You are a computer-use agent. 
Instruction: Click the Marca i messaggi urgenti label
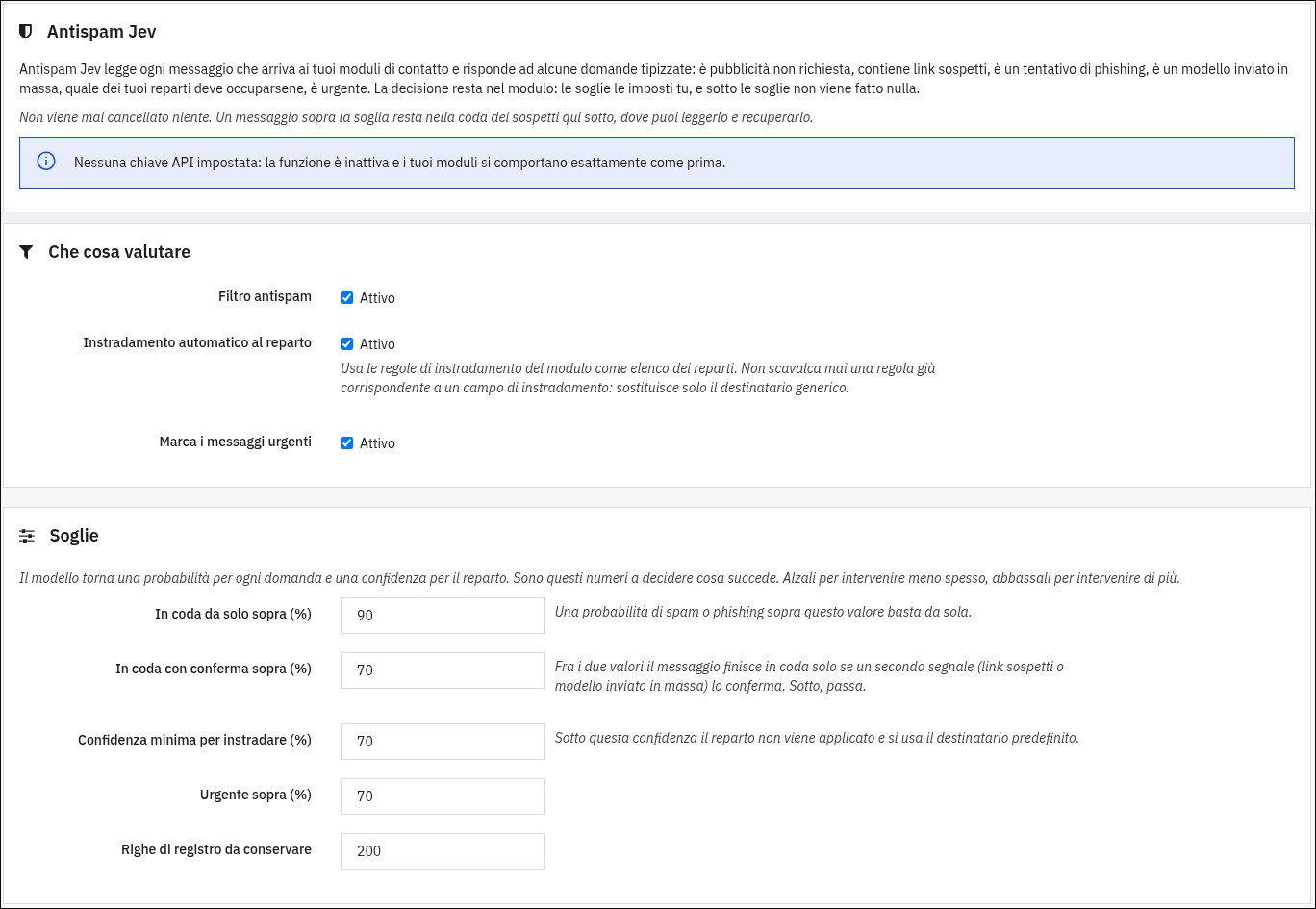point(236,442)
